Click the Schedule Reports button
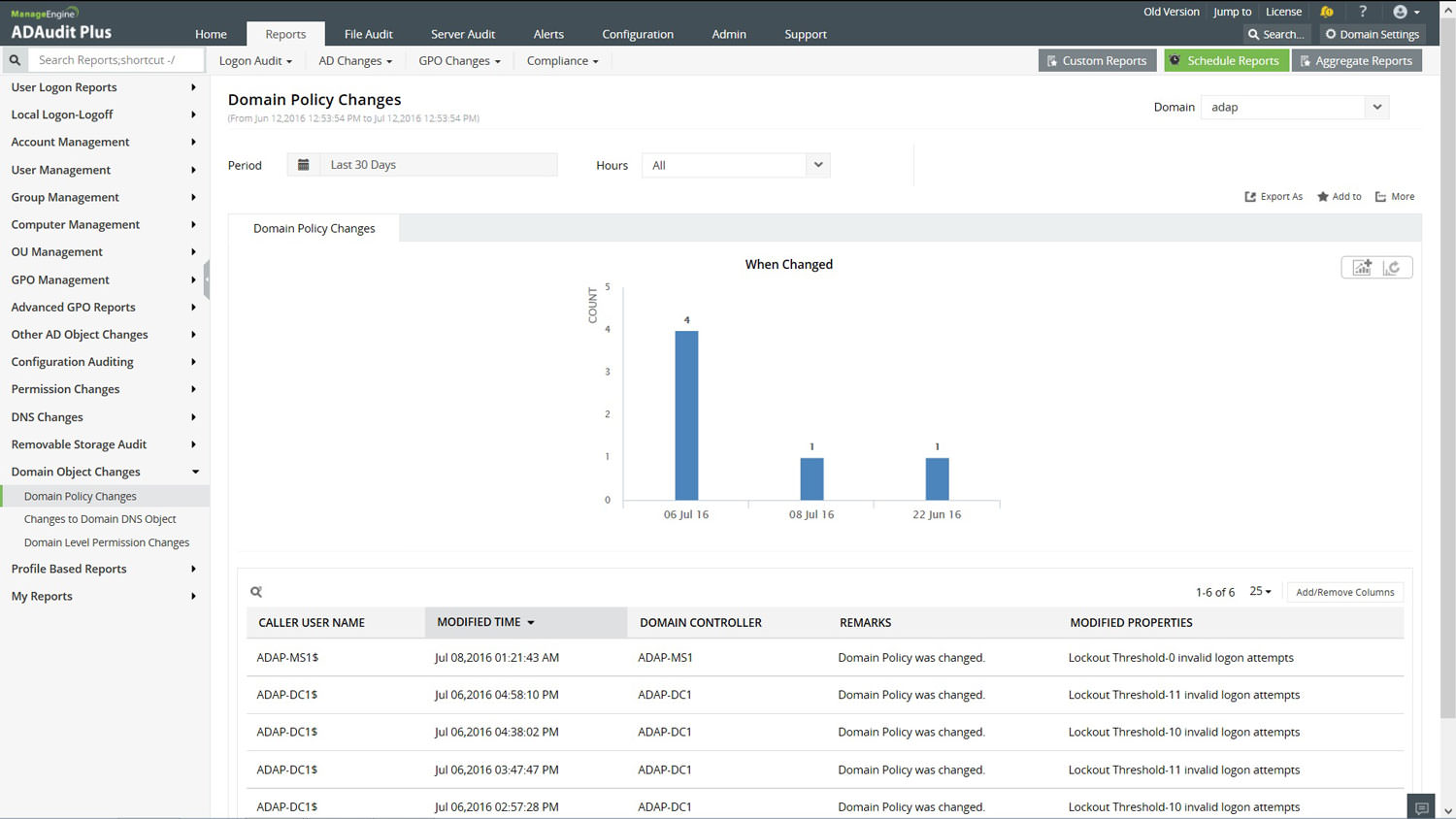Image resolution: width=1456 pixels, height=819 pixels. (1225, 60)
